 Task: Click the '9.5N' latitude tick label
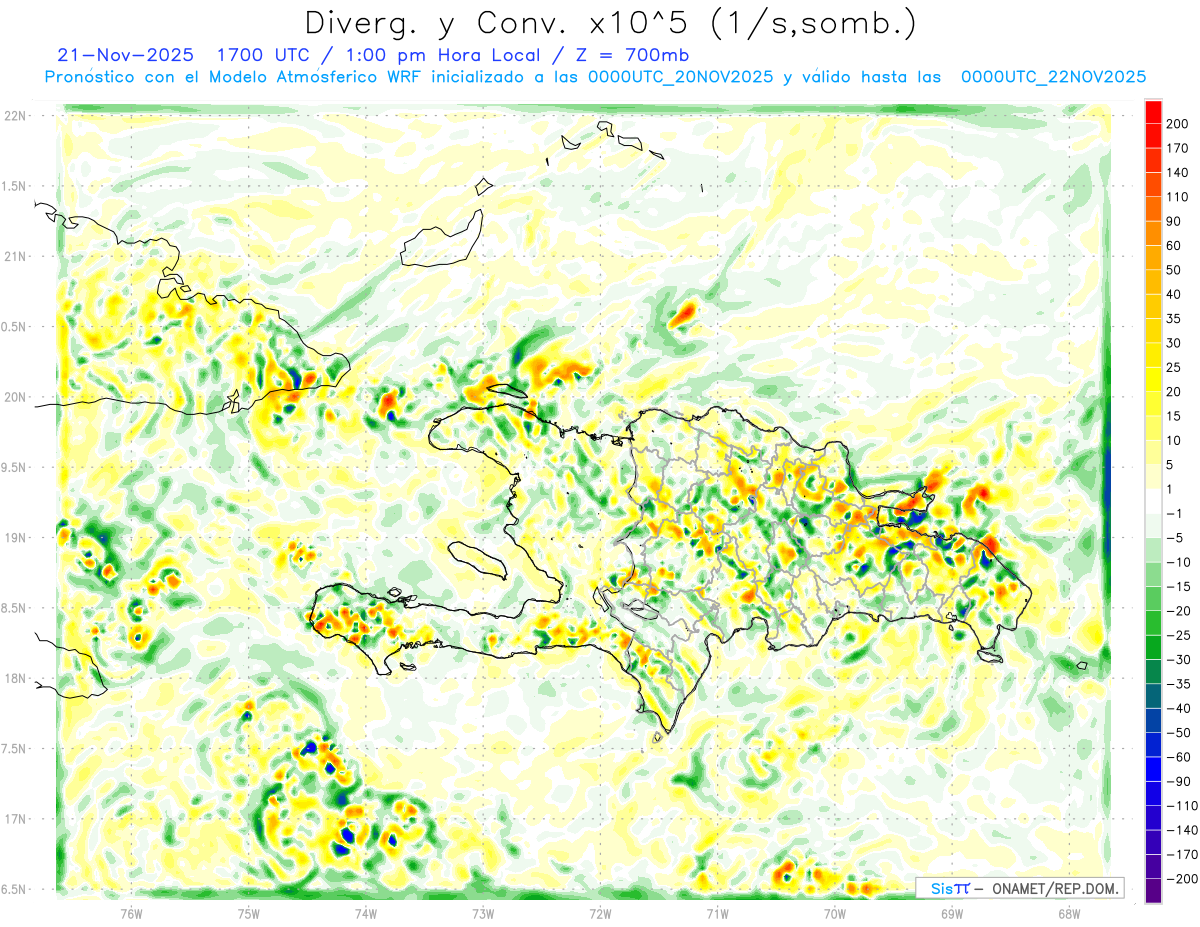pos(14,467)
